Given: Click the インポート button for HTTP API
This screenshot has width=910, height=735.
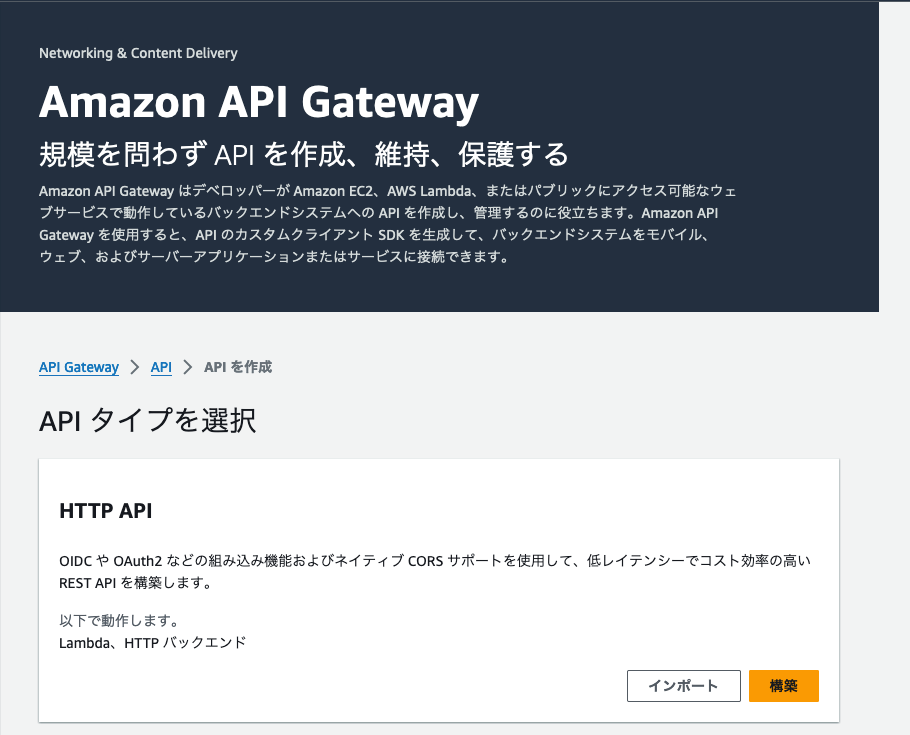Looking at the screenshot, I should pyautogui.click(x=684, y=686).
